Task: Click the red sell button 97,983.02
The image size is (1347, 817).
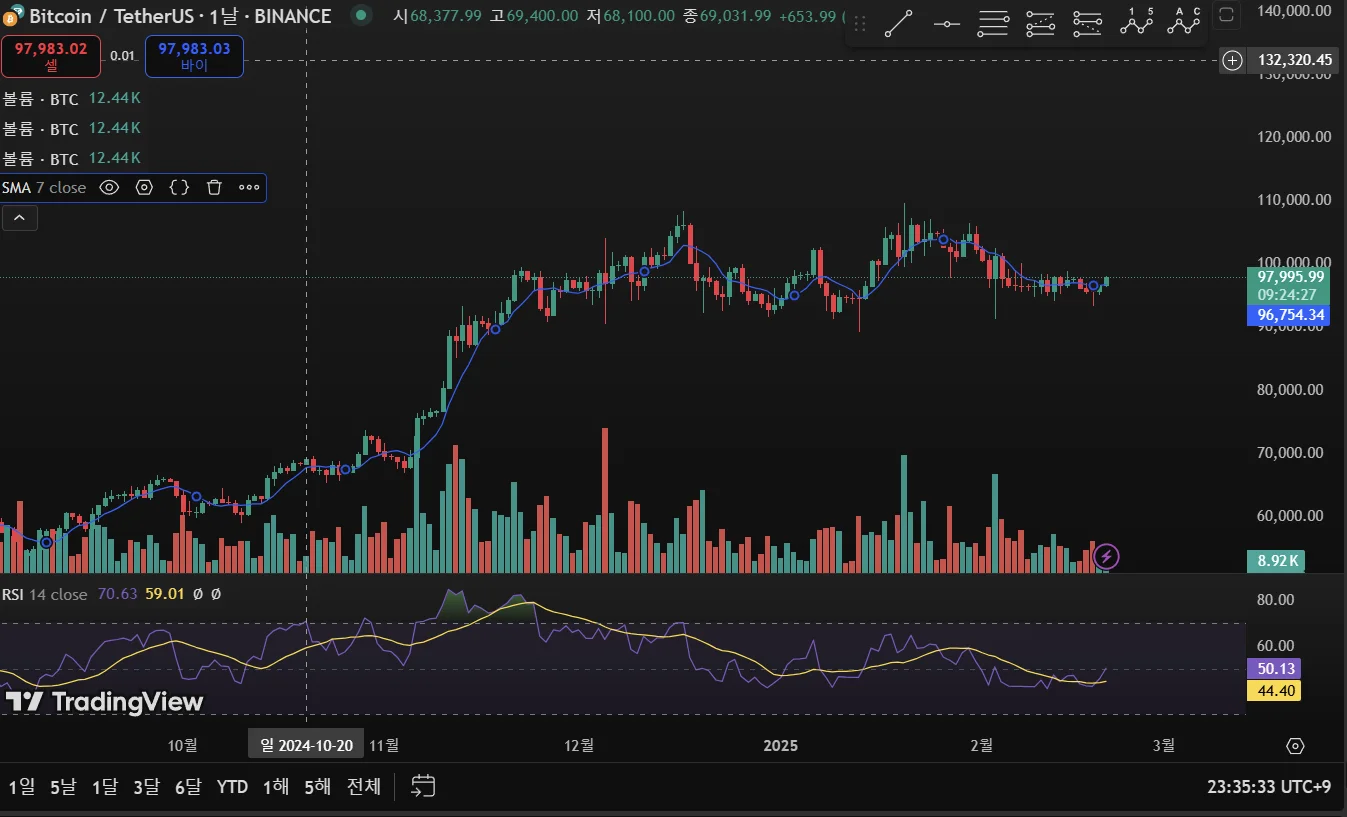Action: tap(51, 56)
